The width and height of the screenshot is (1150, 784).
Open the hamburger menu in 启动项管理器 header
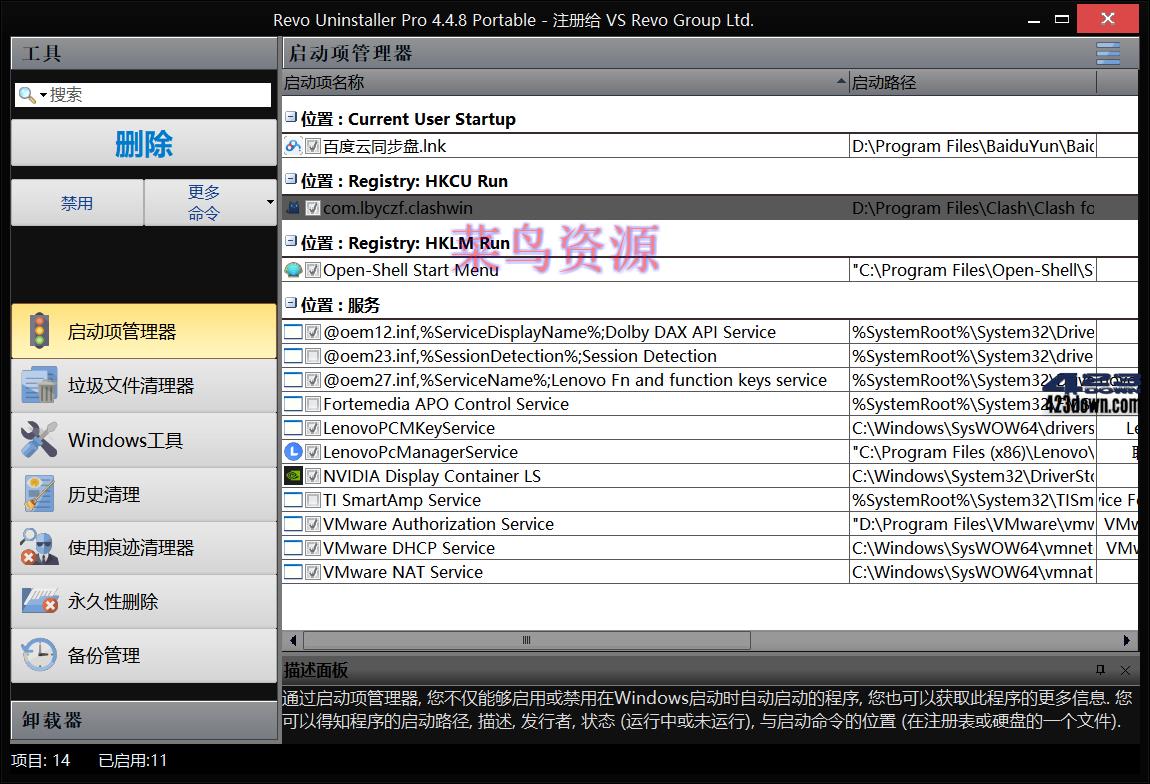pyautogui.click(x=1107, y=53)
